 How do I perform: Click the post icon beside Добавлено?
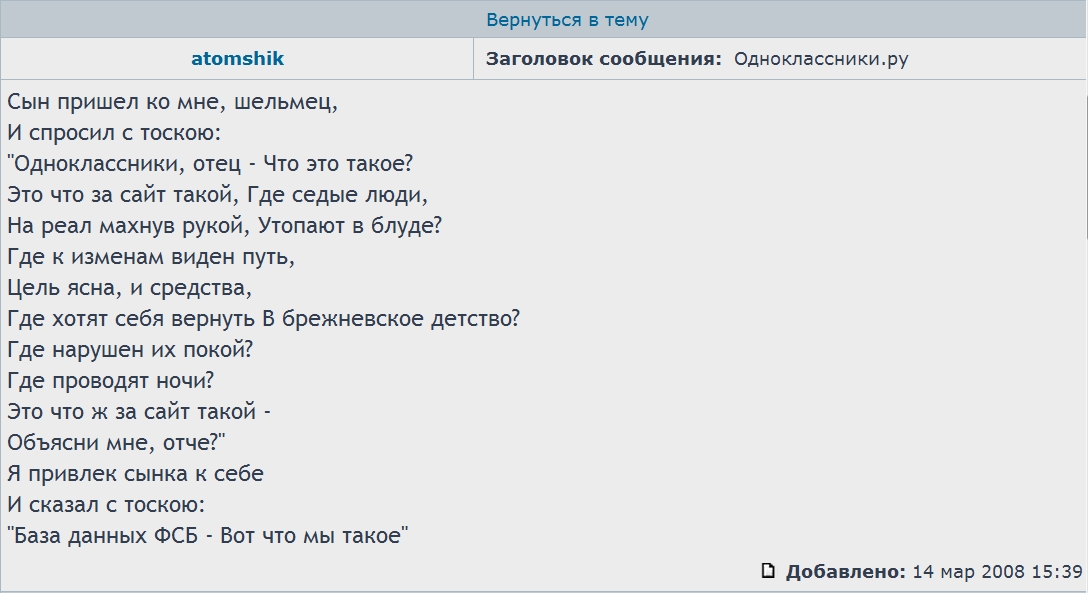coord(768,571)
